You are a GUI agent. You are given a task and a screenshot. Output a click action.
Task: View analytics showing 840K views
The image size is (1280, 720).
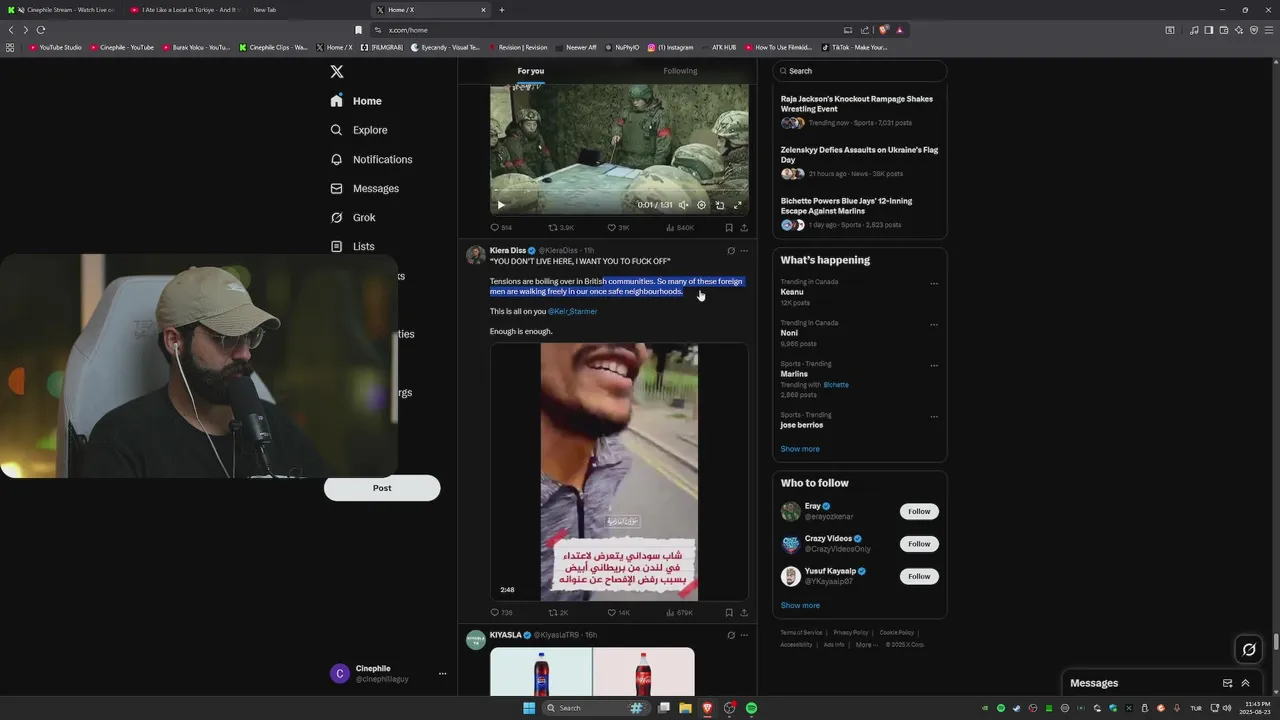coord(679,228)
